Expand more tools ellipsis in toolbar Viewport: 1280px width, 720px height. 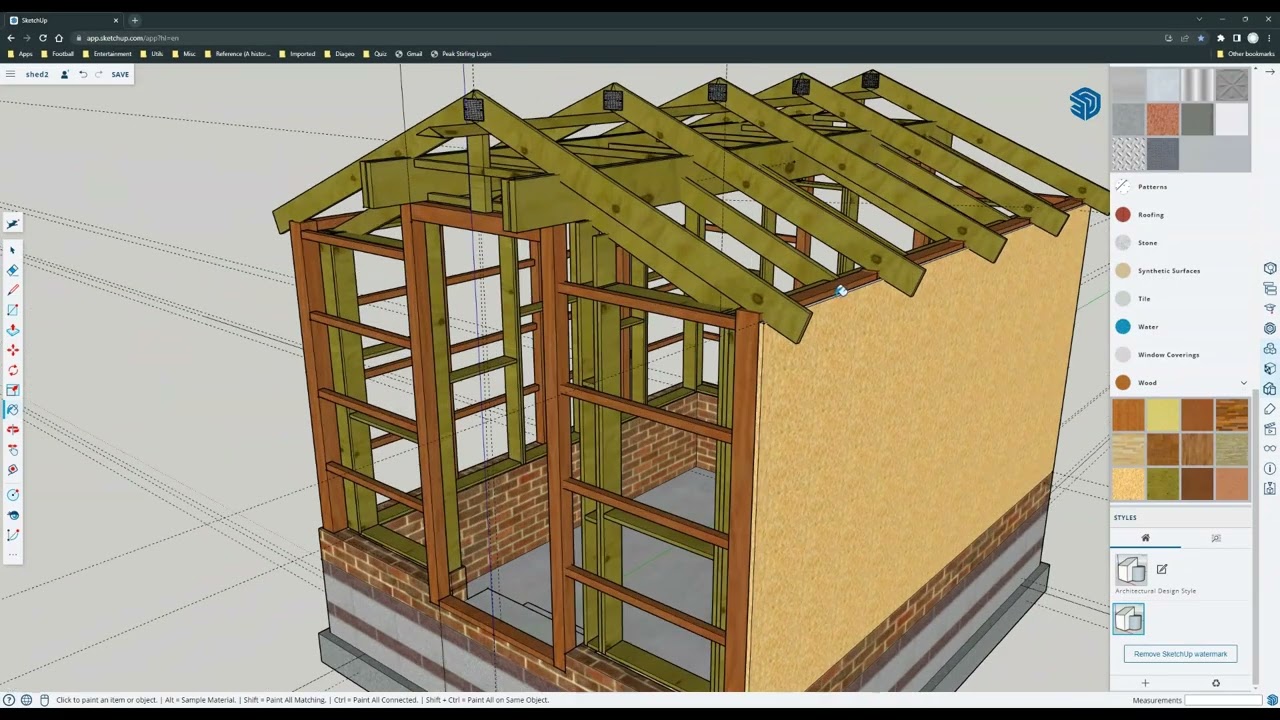(x=12, y=555)
